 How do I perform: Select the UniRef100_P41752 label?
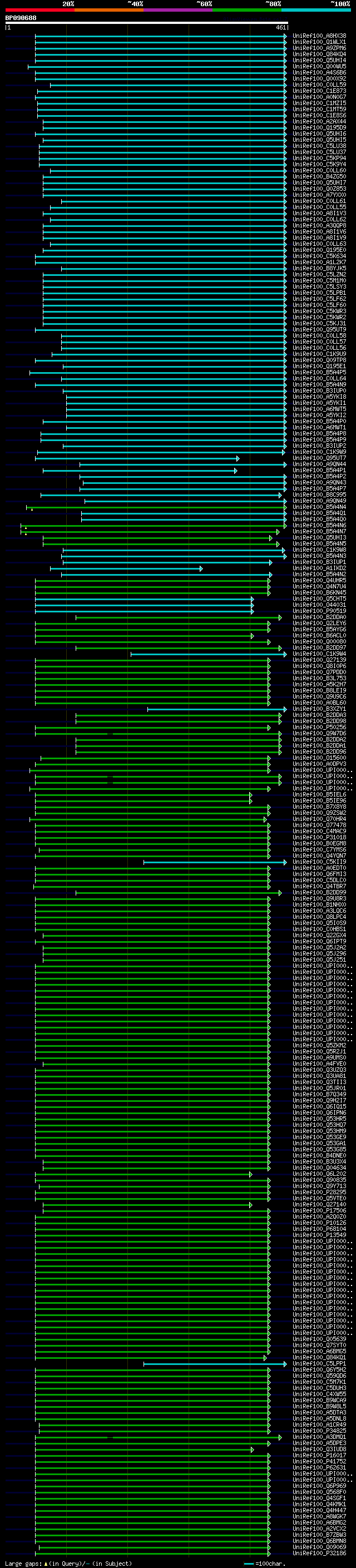(x=319, y=1462)
